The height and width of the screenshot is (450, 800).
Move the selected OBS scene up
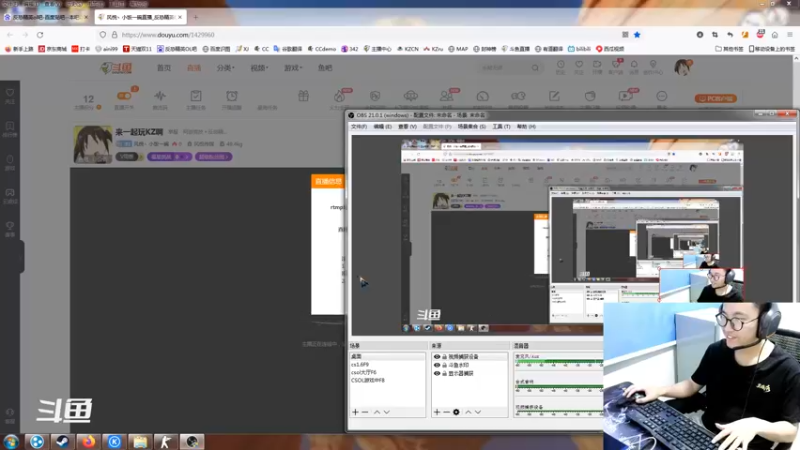[x=377, y=412]
